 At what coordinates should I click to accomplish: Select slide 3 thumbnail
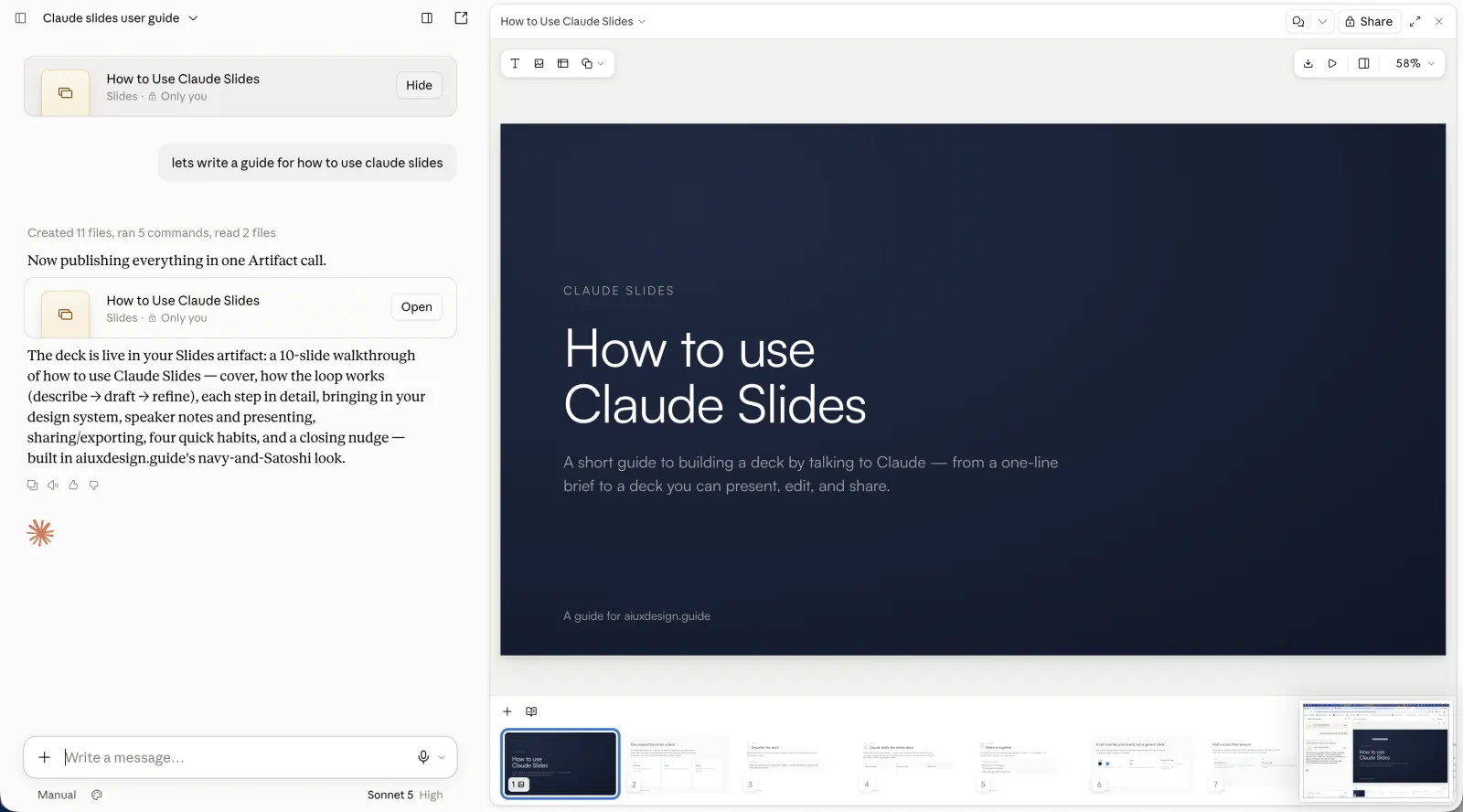click(x=794, y=764)
